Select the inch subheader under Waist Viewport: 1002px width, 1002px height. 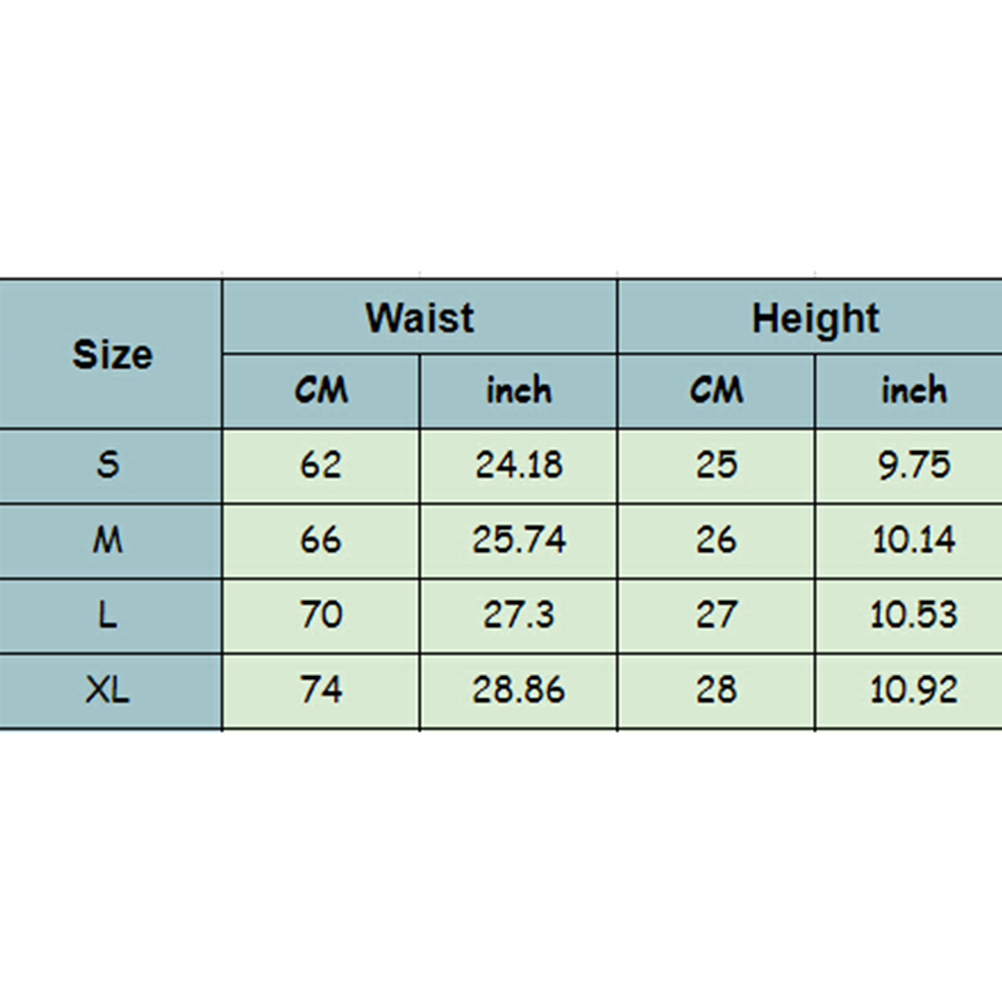coord(518,391)
